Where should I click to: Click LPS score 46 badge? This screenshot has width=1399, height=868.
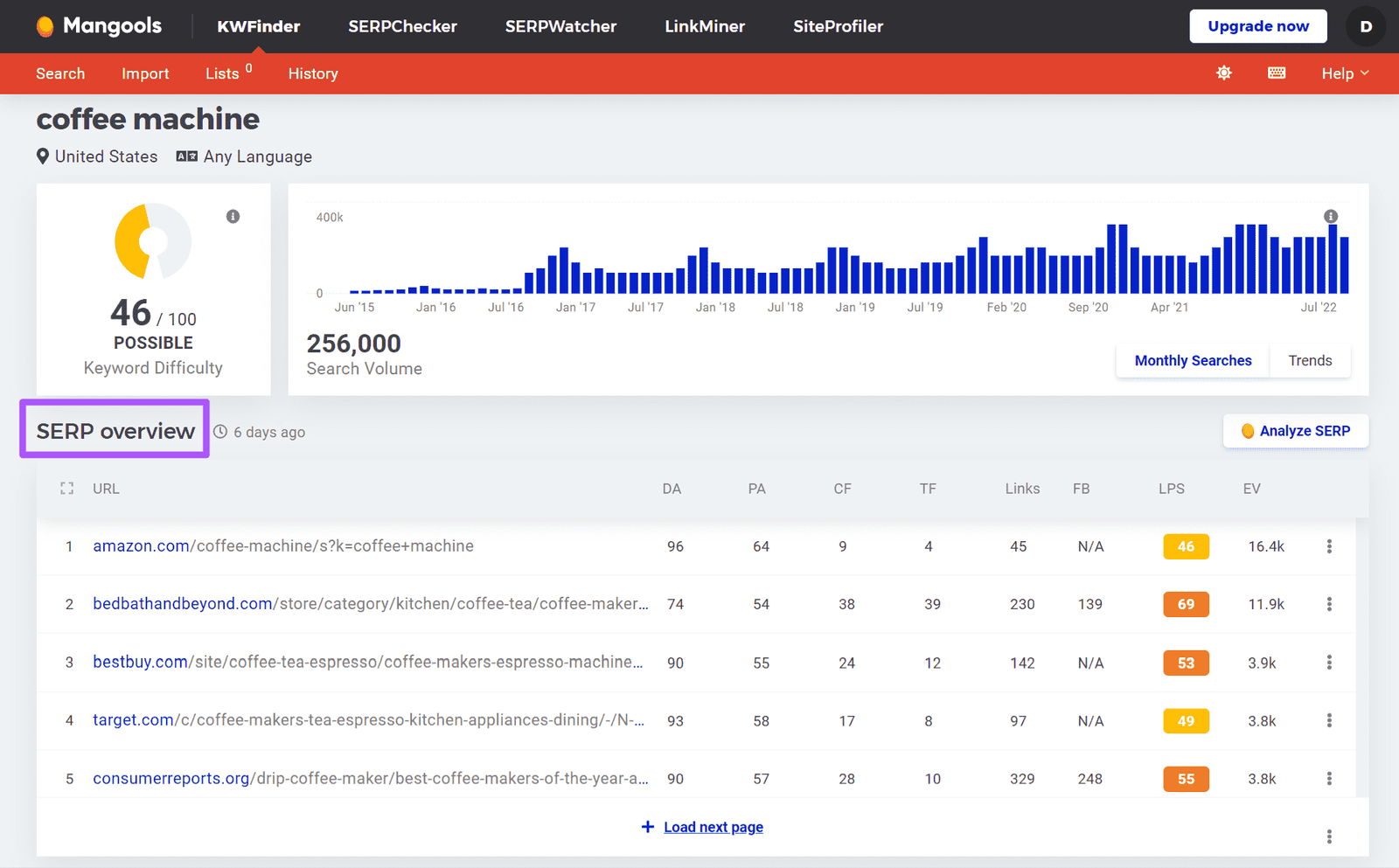tap(1186, 546)
